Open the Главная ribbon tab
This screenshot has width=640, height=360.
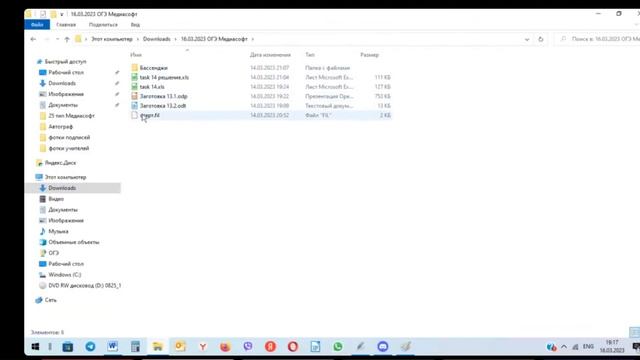coord(66,25)
